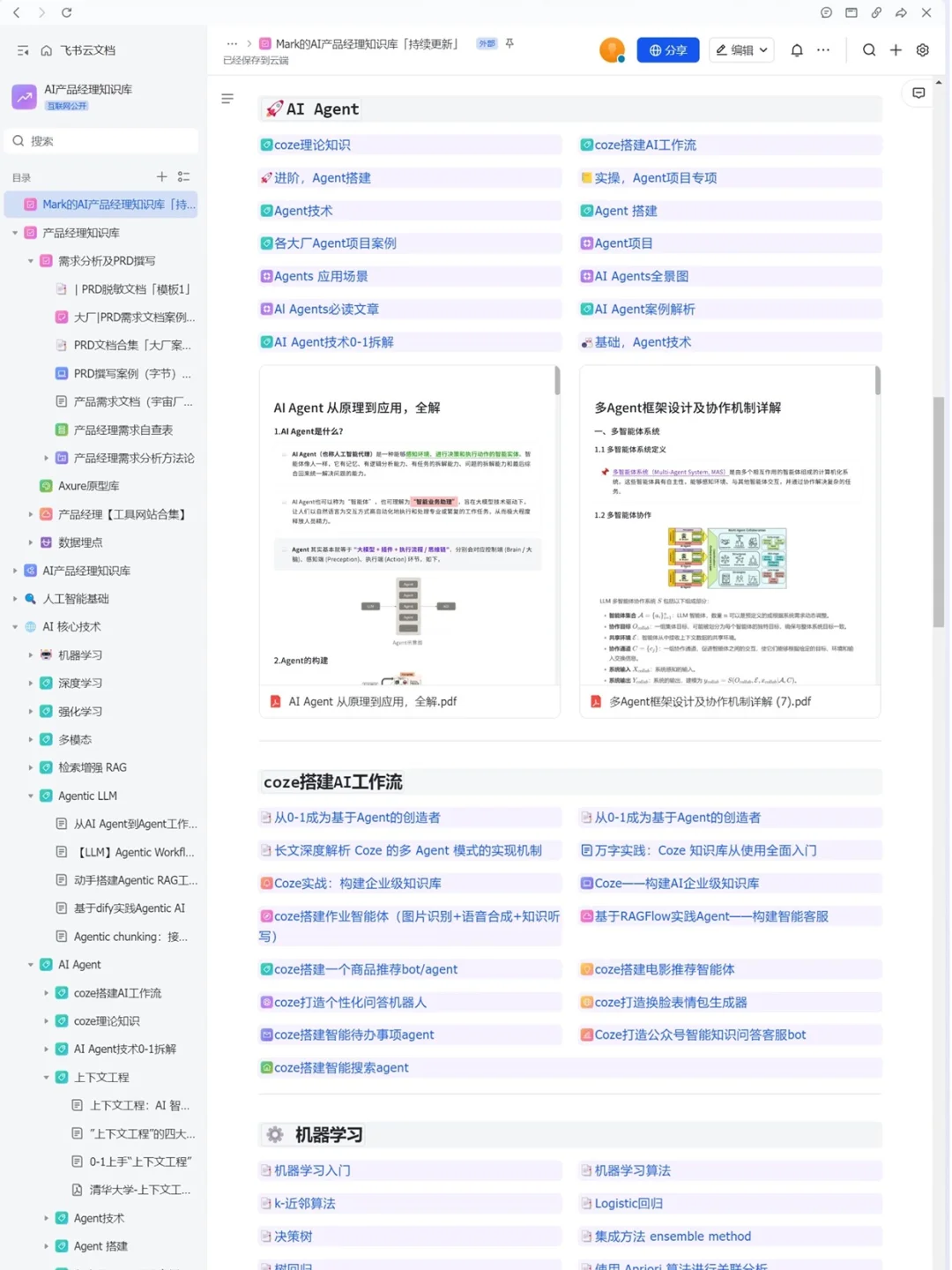Click the AI产品经理知识库 purple logo icon
This screenshot has width=952, height=1270.
click(24, 96)
